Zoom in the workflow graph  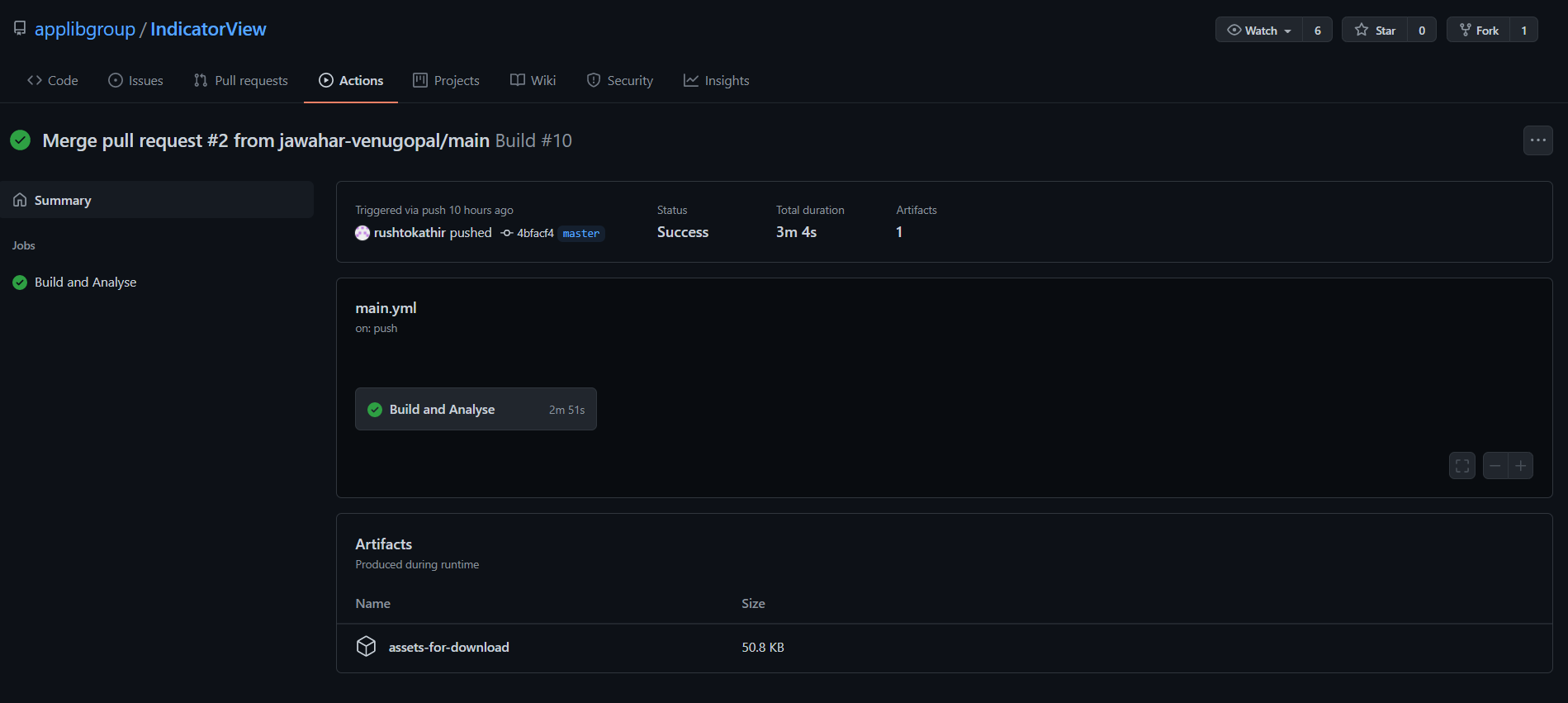[x=1521, y=466]
